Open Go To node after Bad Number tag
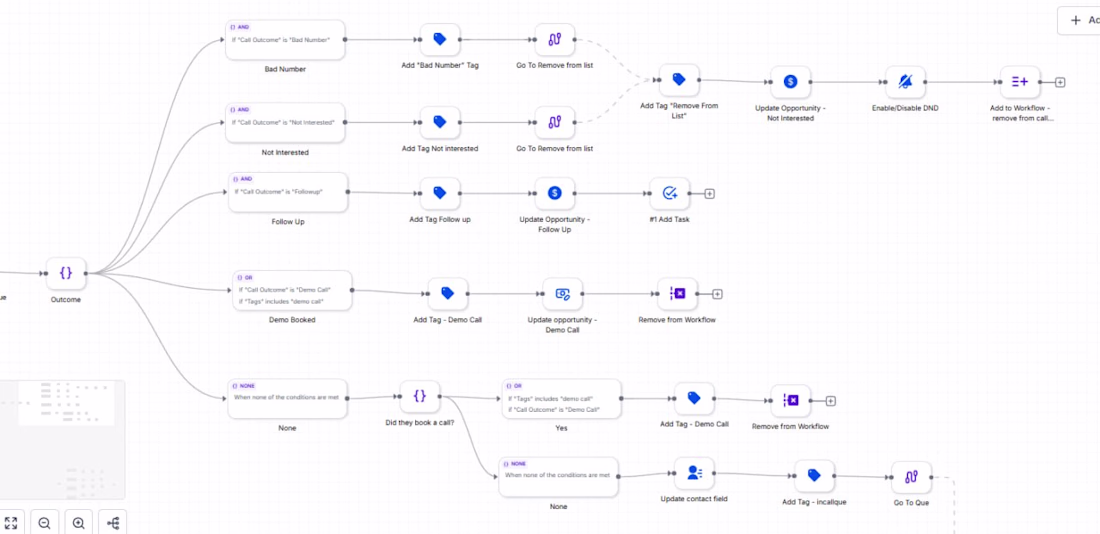 tap(555, 40)
